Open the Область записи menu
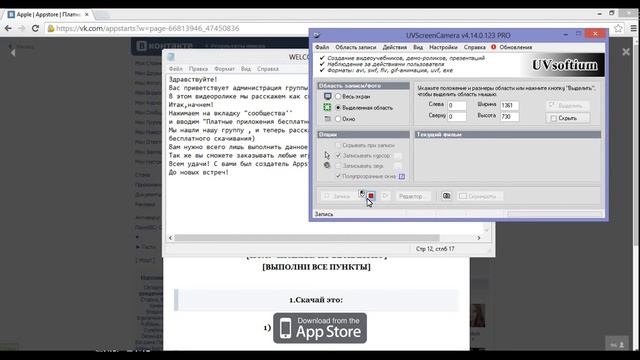Image resolution: width=640 pixels, height=360 pixels. [x=356, y=47]
